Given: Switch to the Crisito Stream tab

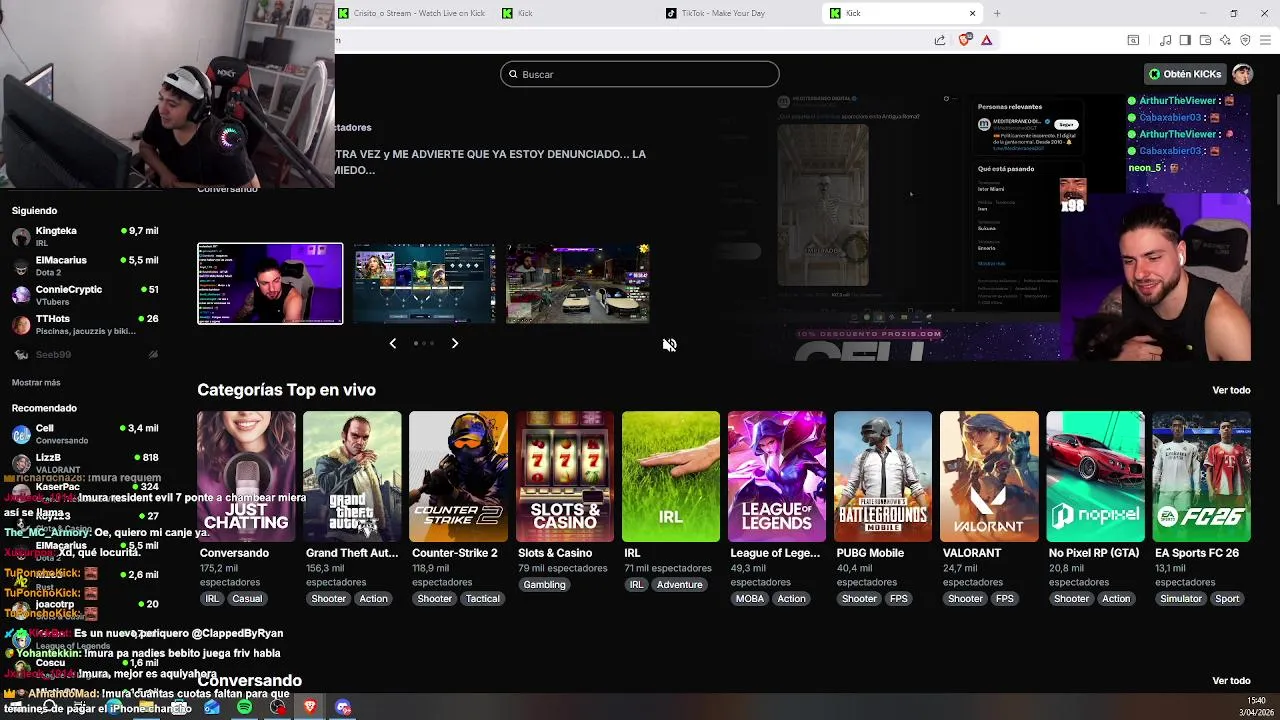Looking at the screenshot, I should (411, 13).
